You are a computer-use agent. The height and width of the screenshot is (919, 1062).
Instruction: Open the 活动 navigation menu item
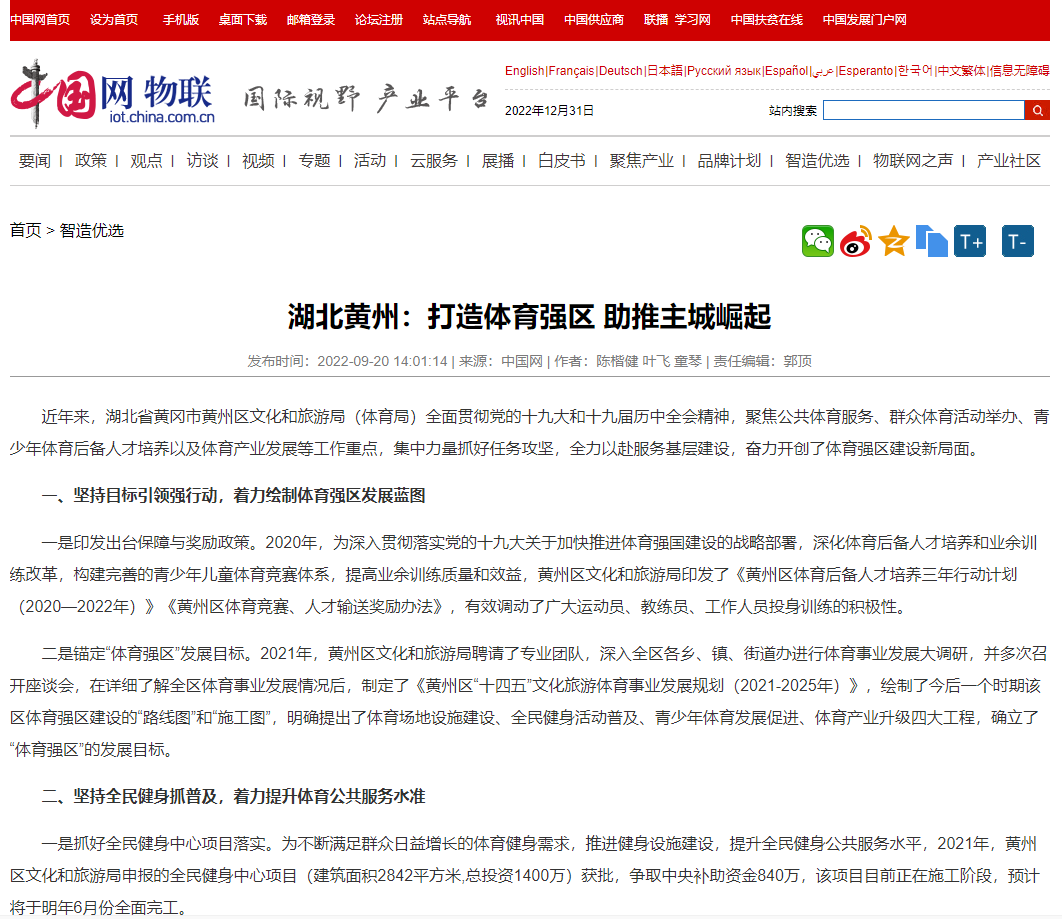pyautogui.click(x=370, y=161)
